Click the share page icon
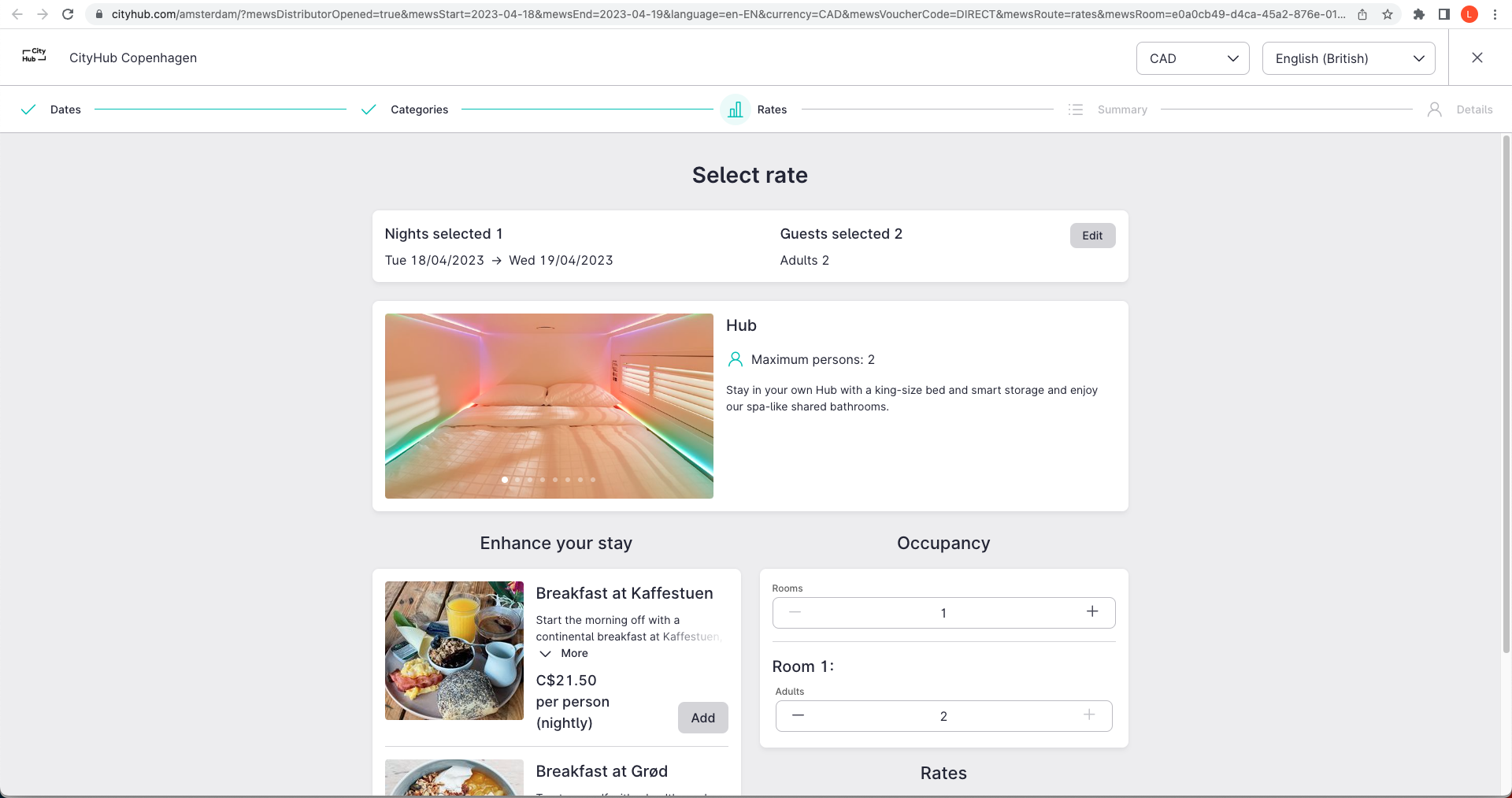Viewport: 1512px width, 798px height. 1362,14
